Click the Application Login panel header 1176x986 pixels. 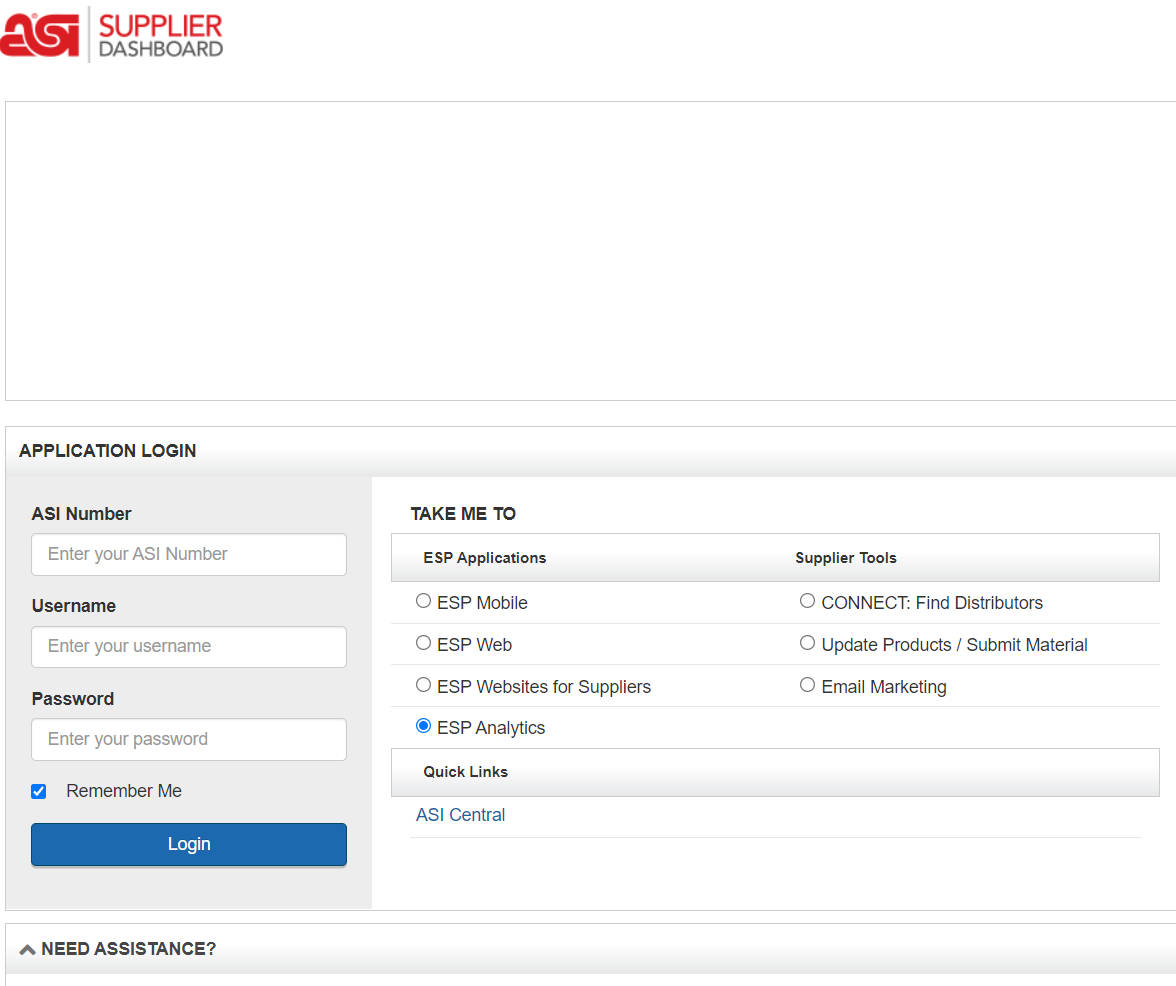[108, 451]
